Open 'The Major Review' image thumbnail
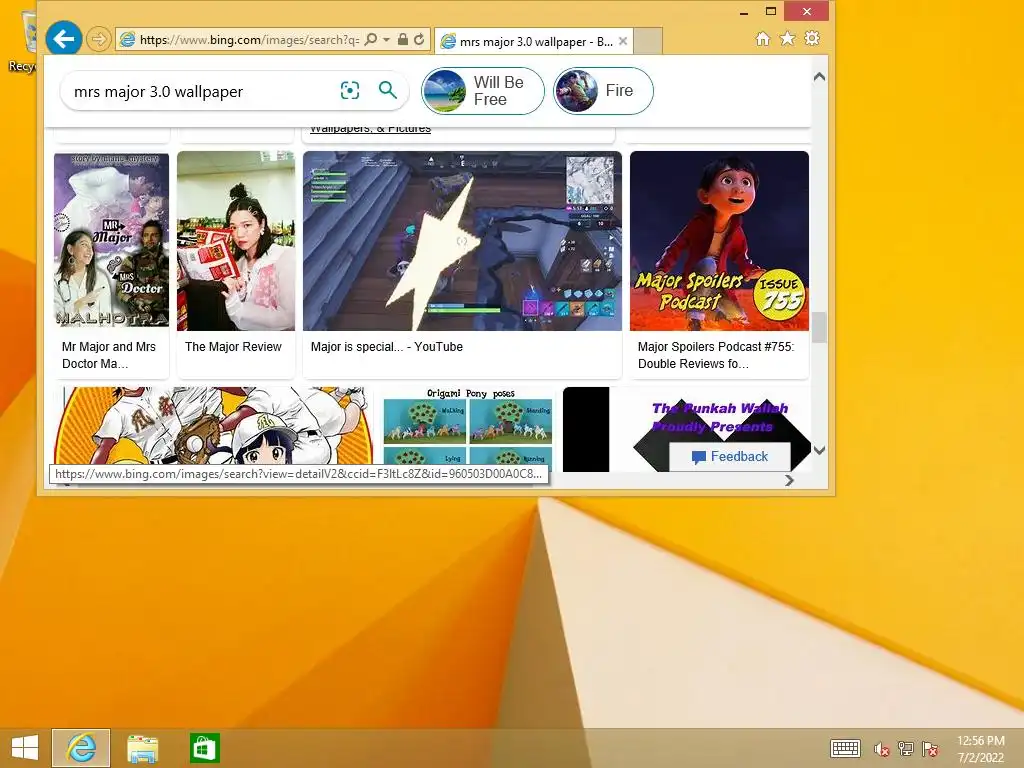The image size is (1024, 768). (236, 241)
